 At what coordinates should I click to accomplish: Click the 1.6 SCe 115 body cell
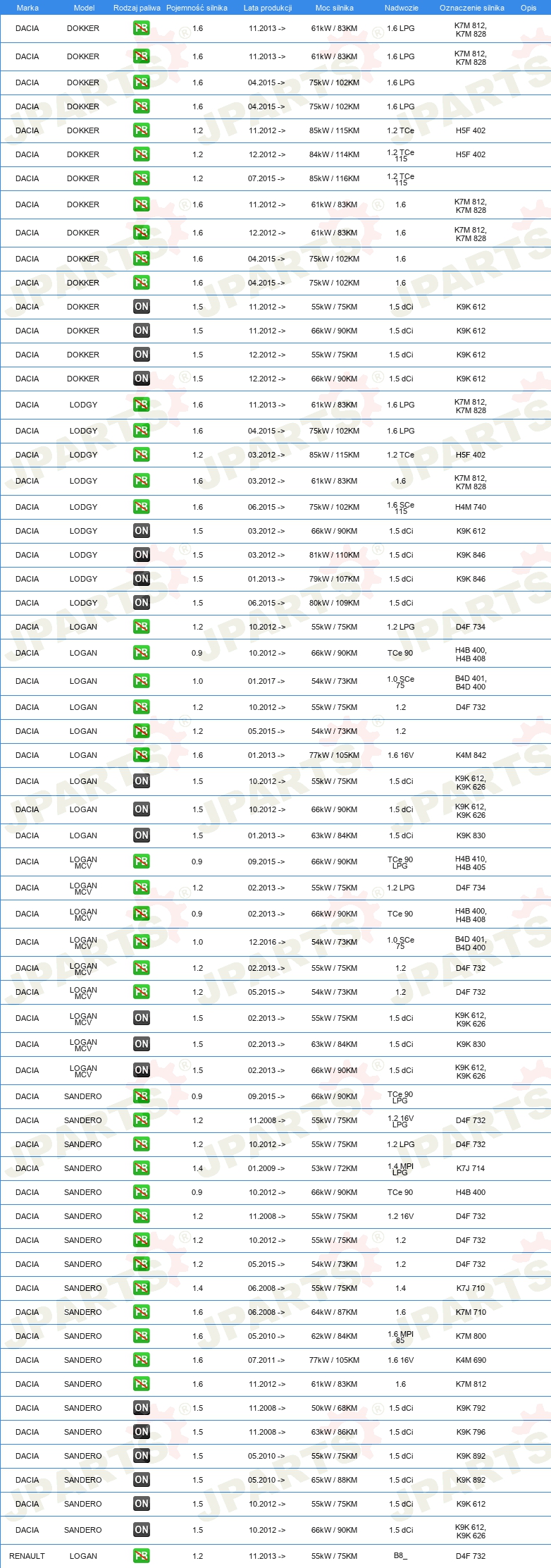pos(400,507)
